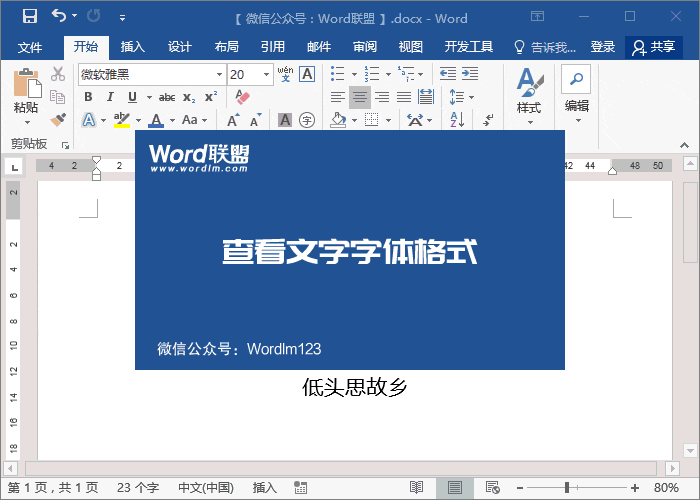The width and height of the screenshot is (700, 500).
Task: Open the clipboard pane launcher
Action: click(x=66, y=145)
